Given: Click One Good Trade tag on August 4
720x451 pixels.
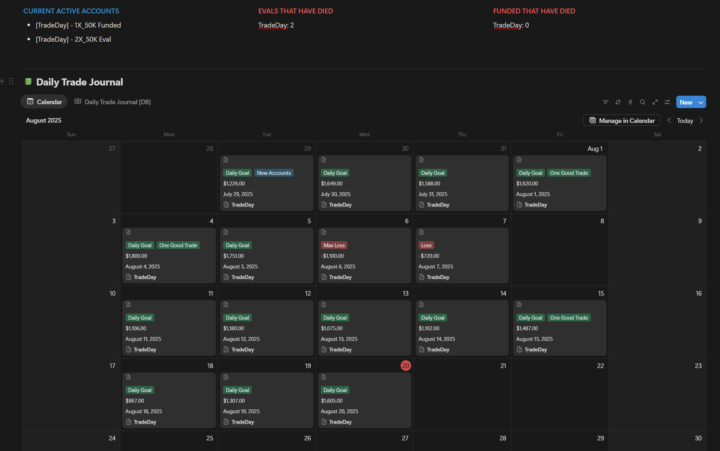Looking at the screenshot, I should 178,245.
